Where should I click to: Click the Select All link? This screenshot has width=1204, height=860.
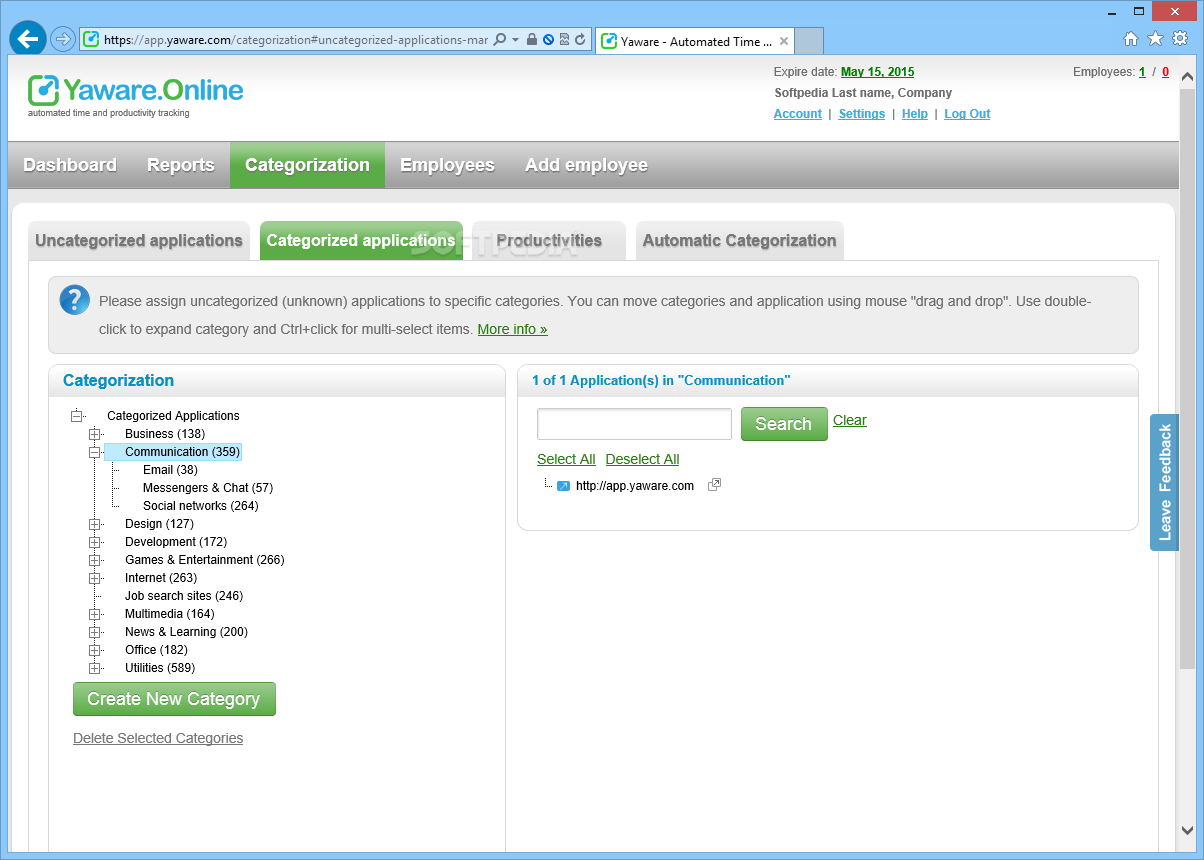[x=566, y=459]
